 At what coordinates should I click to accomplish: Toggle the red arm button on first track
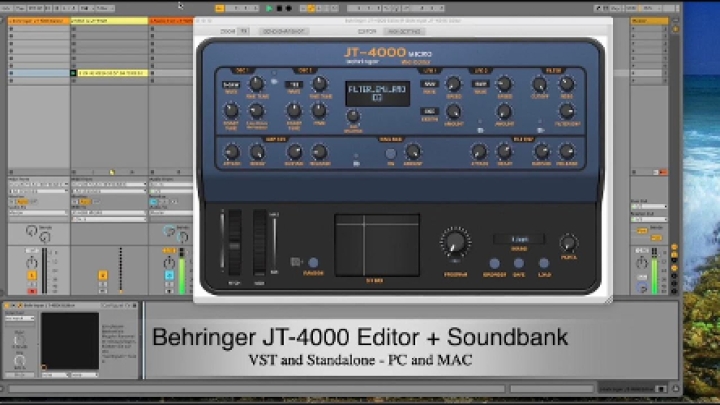[32, 291]
